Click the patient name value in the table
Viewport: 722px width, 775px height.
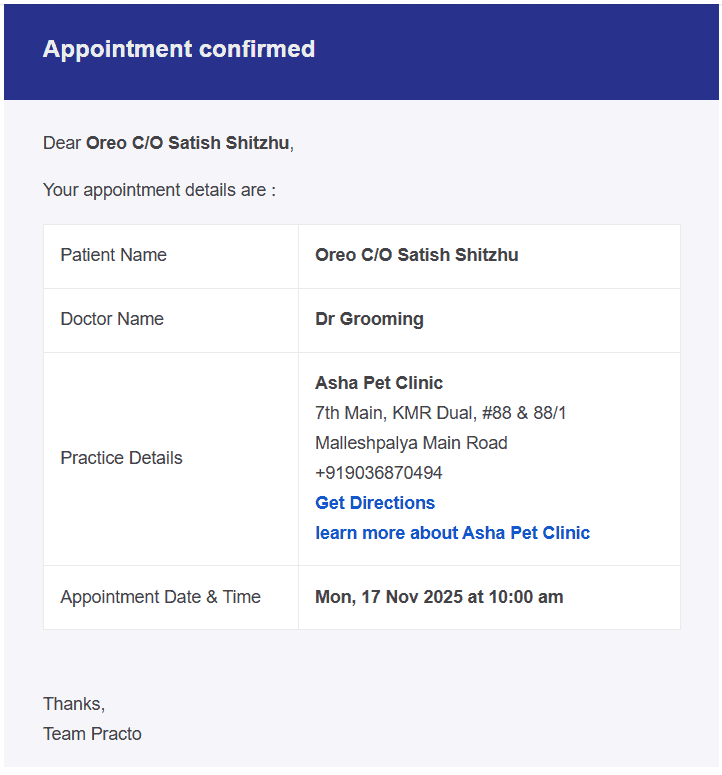(417, 255)
